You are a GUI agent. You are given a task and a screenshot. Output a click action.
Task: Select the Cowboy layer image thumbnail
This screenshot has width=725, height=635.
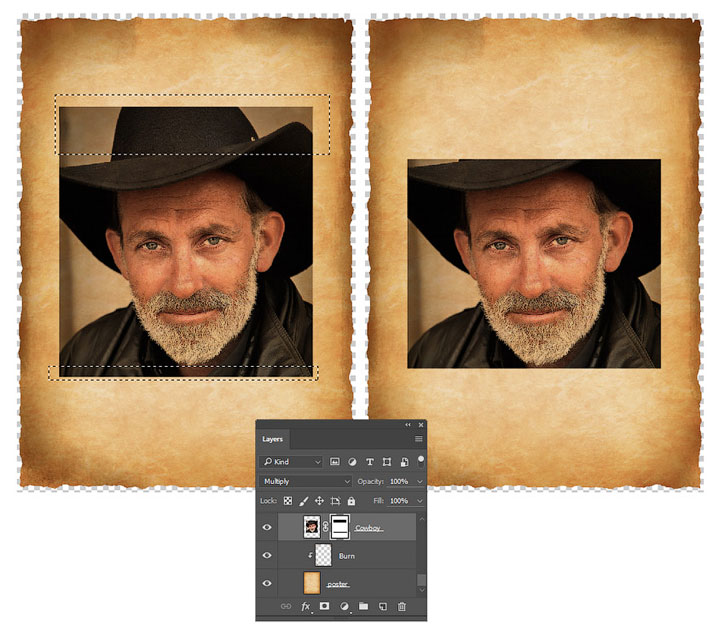[x=312, y=527]
